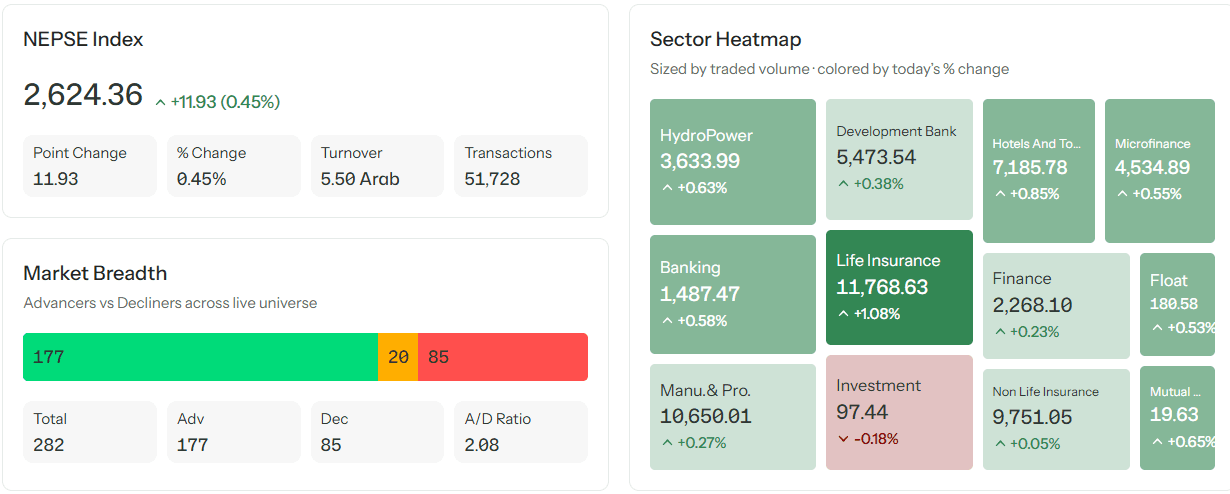Click the Finance sector tile

click(x=1056, y=305)
